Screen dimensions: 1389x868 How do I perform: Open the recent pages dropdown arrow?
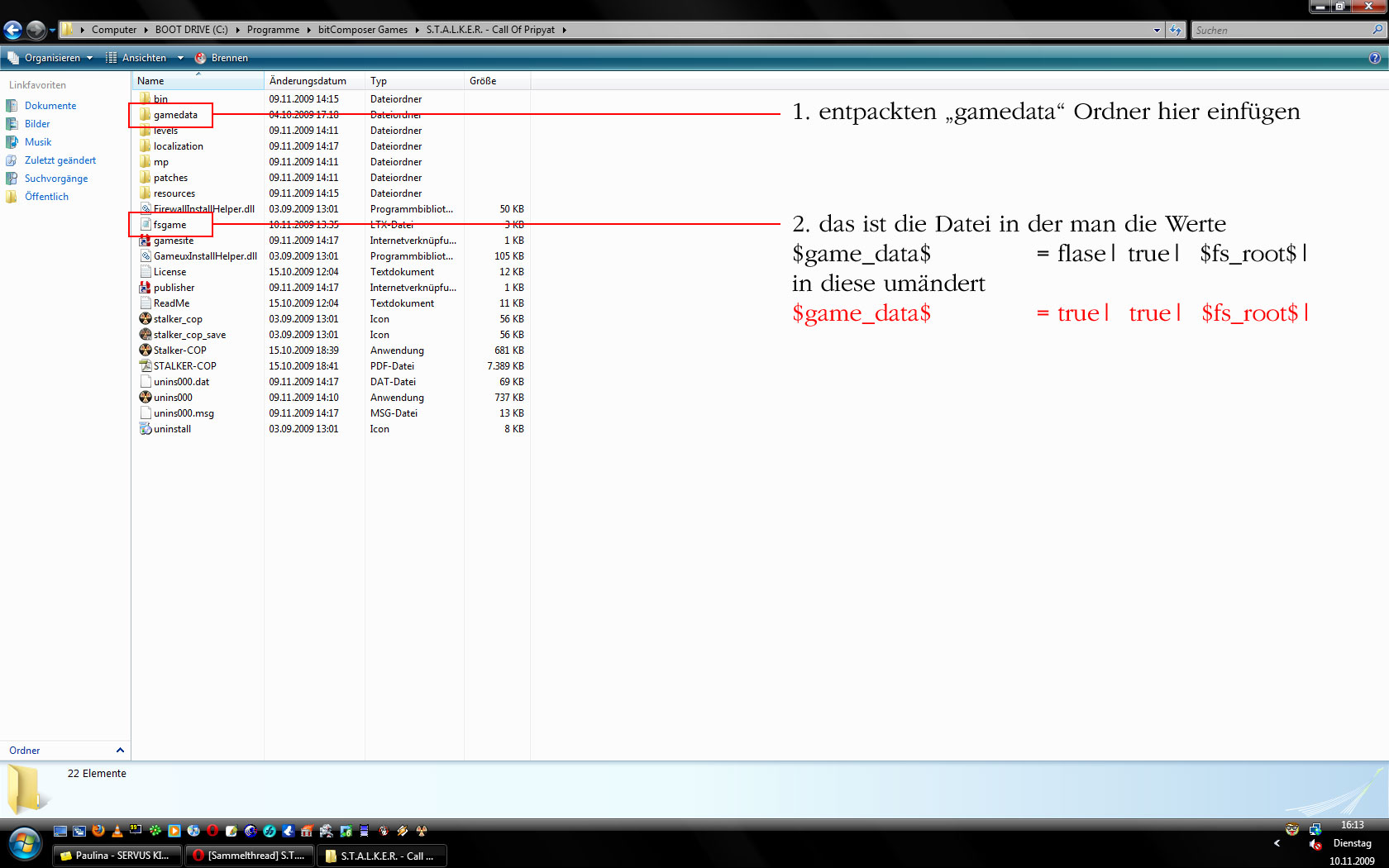[x=52, y=31]
